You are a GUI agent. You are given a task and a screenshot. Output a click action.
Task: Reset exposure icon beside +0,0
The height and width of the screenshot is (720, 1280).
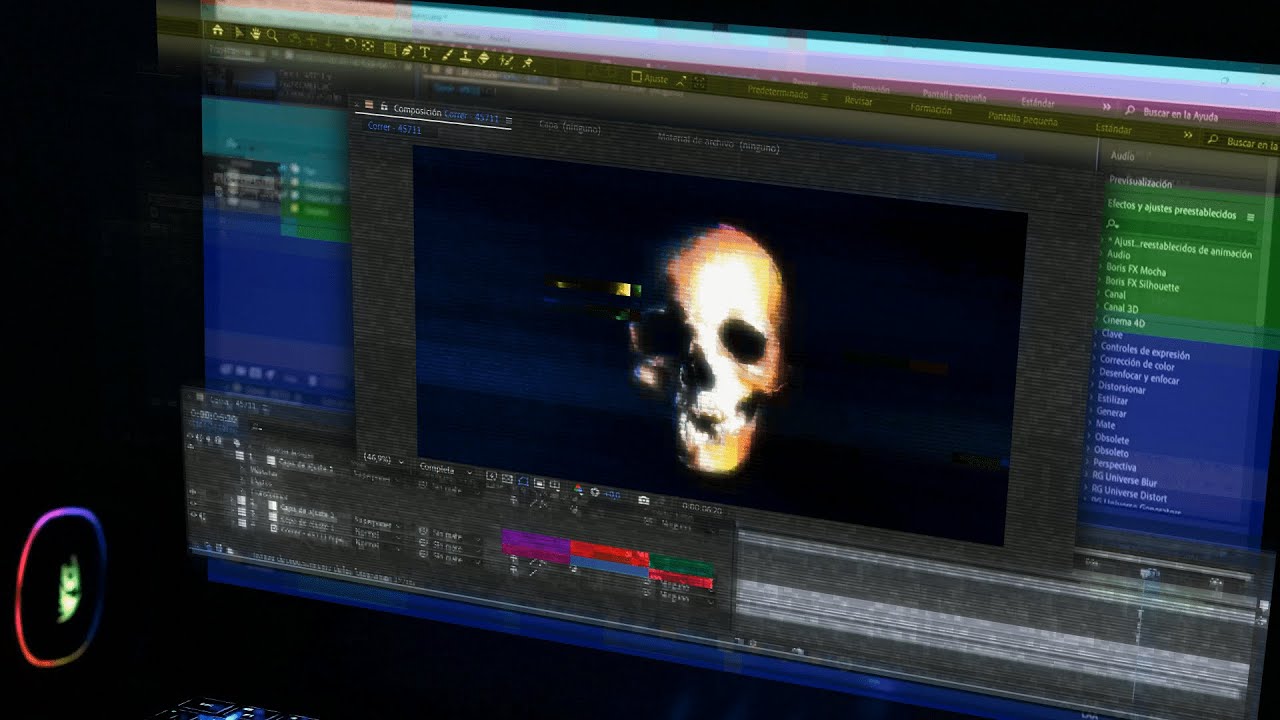point(595,492)
